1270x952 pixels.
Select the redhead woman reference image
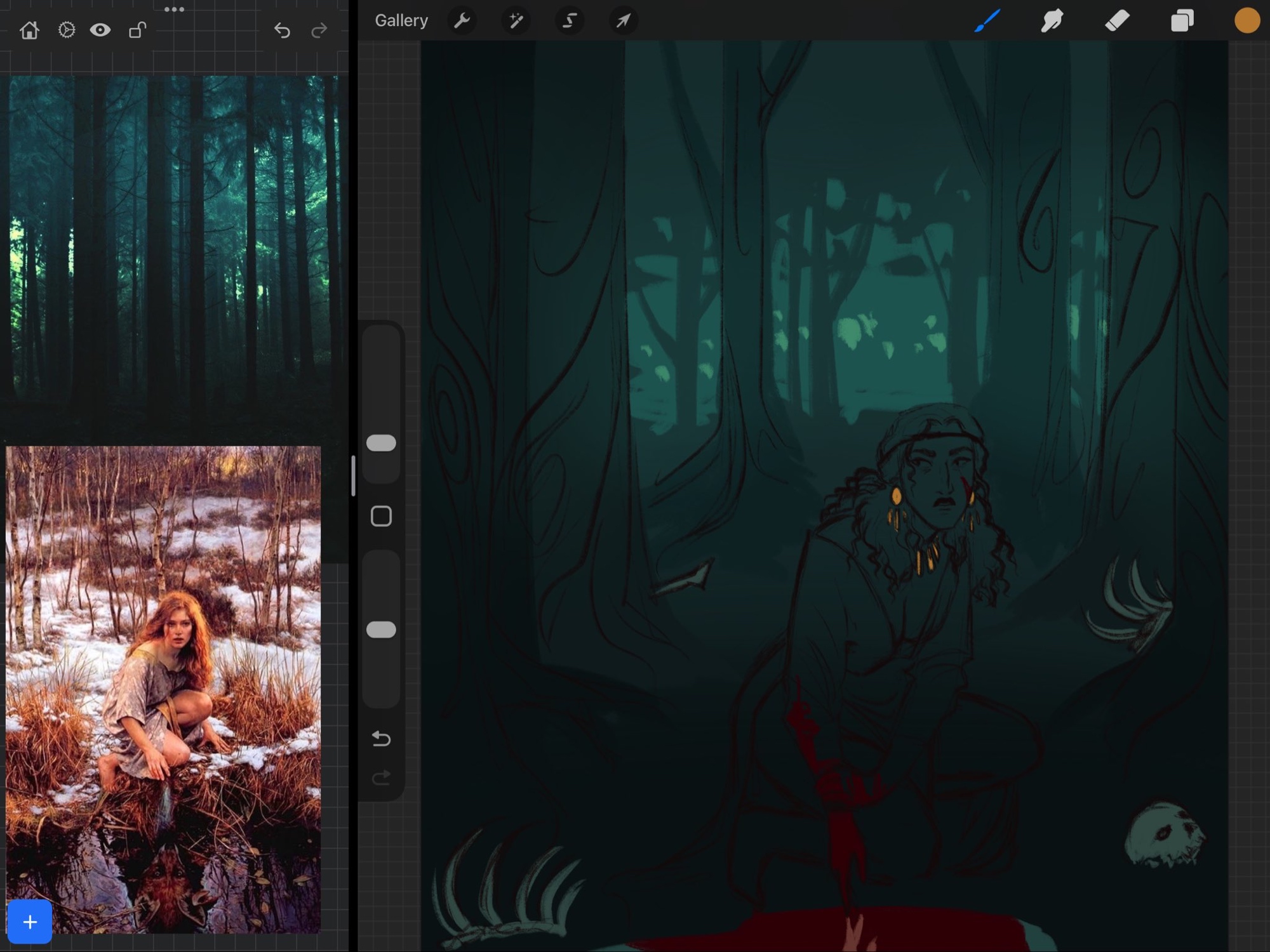pyautogui.click(x=163, y=689)
